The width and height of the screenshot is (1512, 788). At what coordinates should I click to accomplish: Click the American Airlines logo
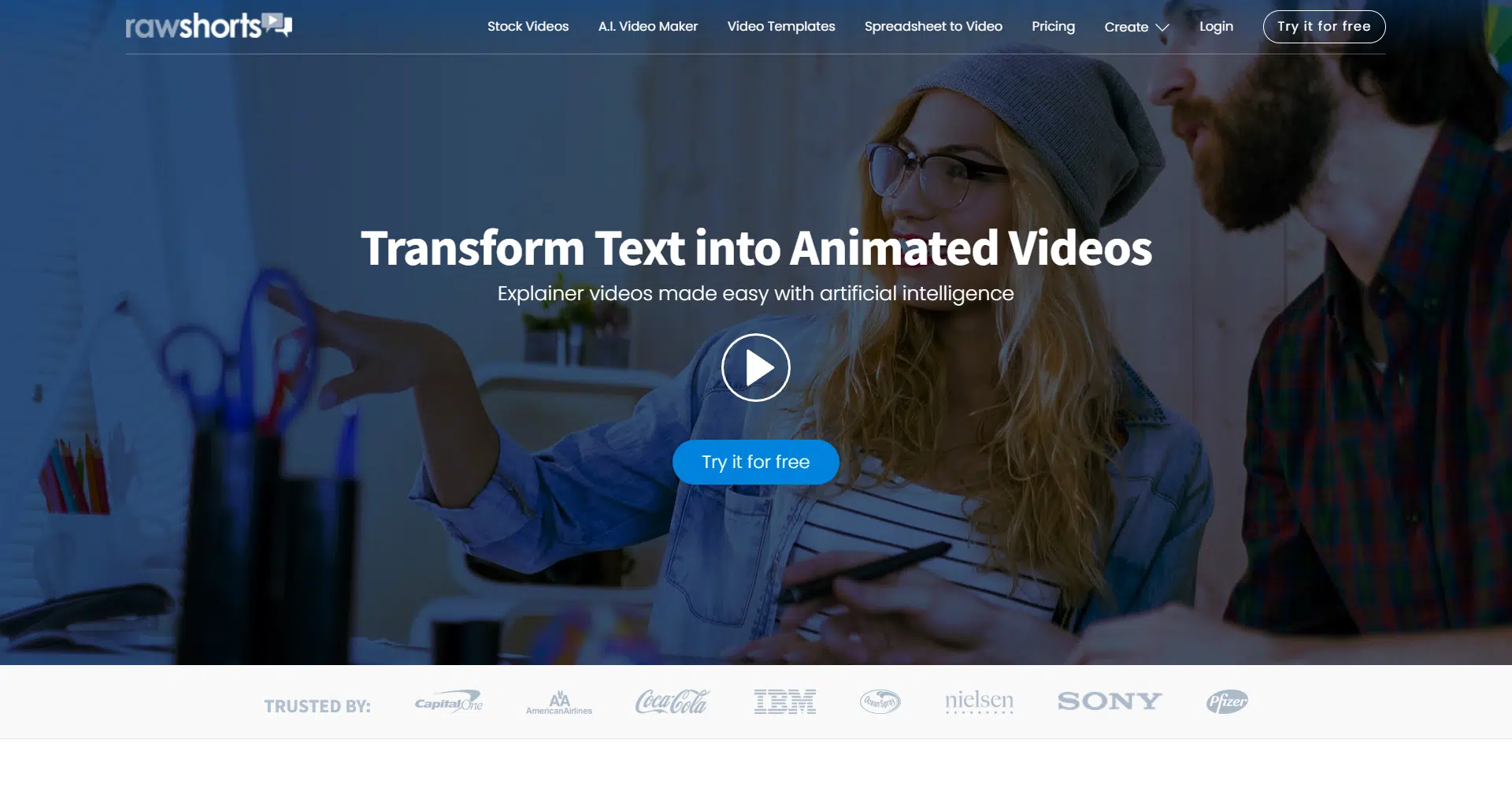(559, 702)
